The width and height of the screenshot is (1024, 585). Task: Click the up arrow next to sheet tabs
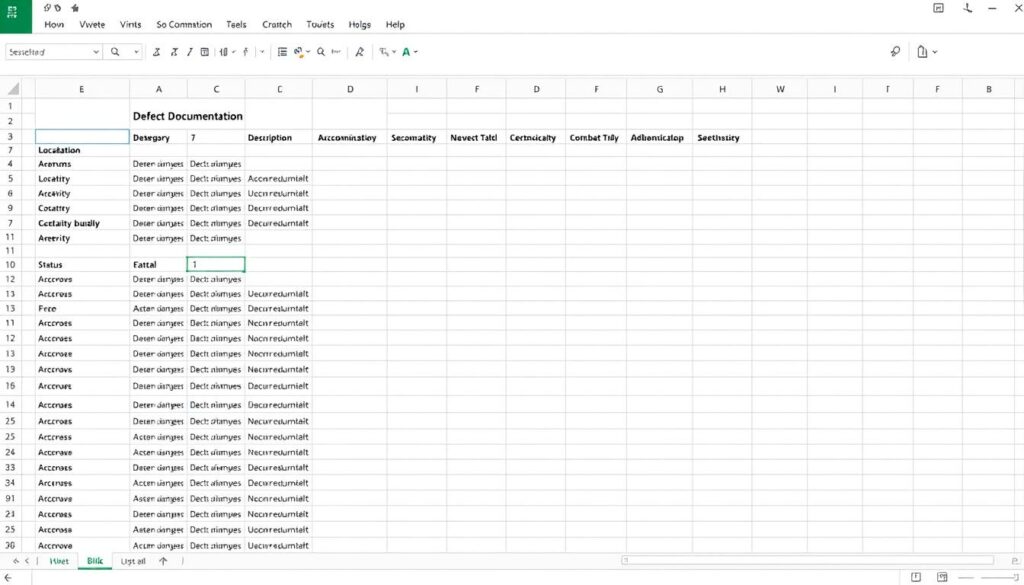[x=163, y=561]
